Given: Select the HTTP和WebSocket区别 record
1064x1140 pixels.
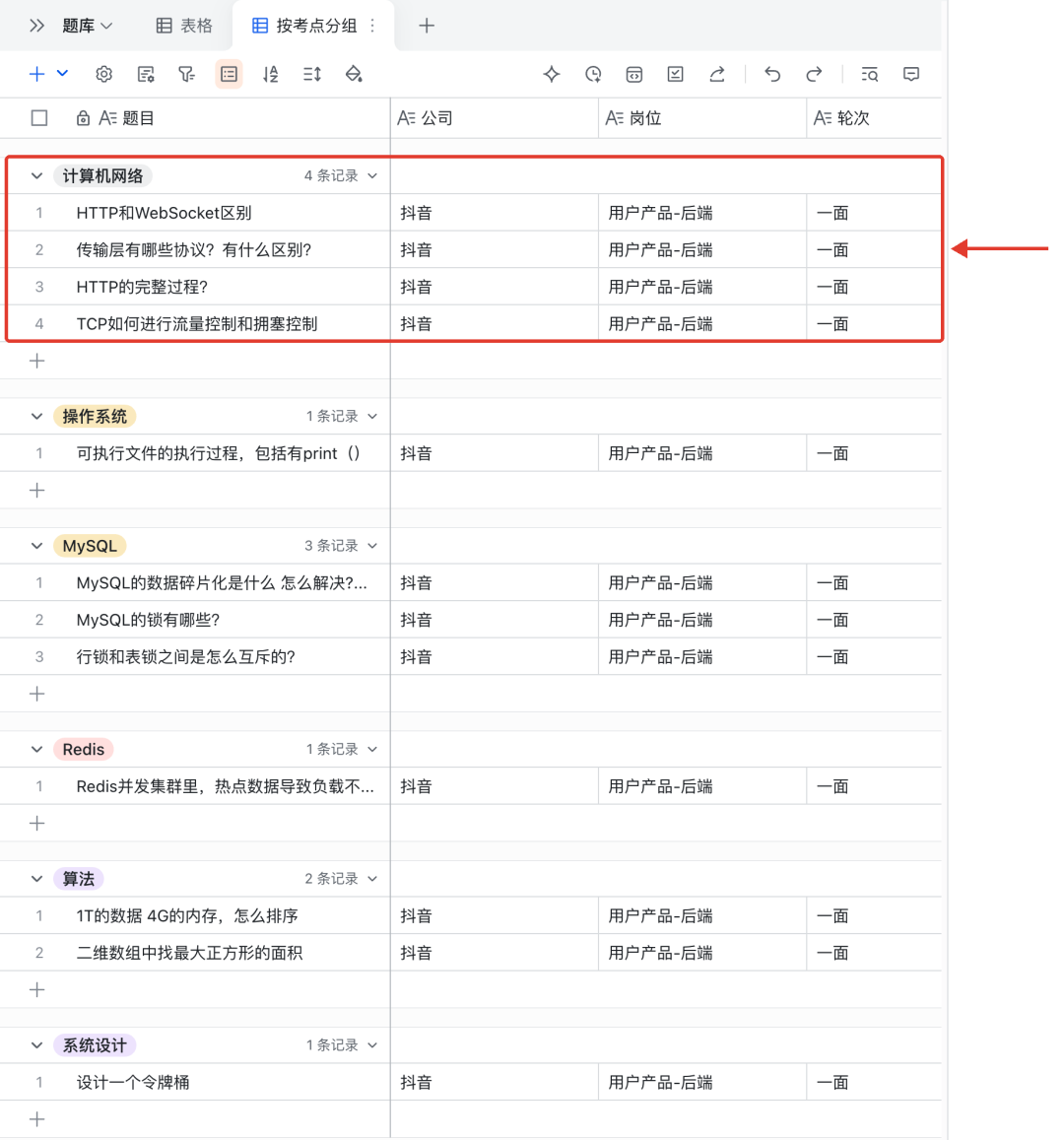Looking at the screenshot, I should pyautogui.click(x=165, y=213).
